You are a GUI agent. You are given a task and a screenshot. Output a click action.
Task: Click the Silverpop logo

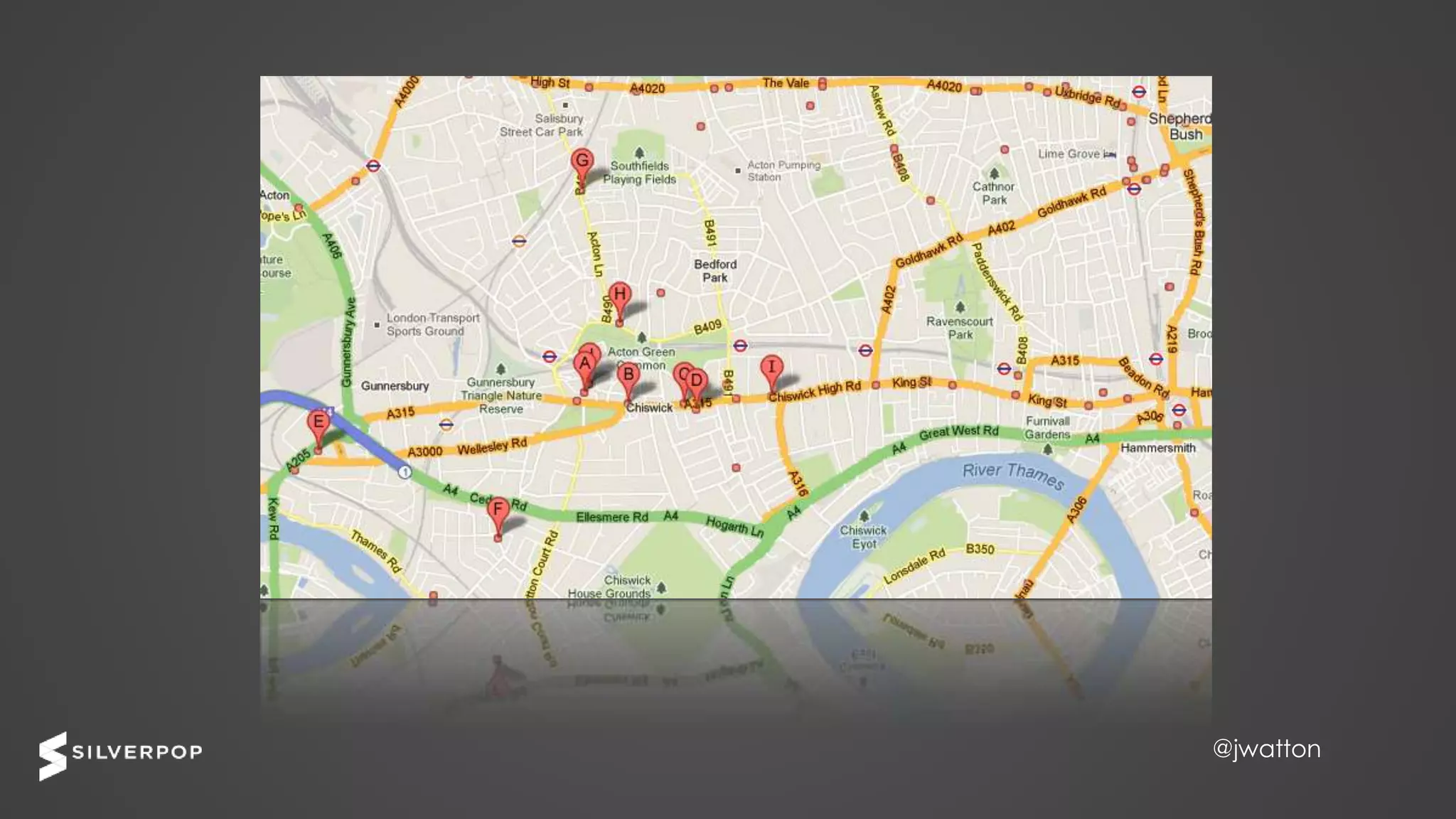click(121, 756)
